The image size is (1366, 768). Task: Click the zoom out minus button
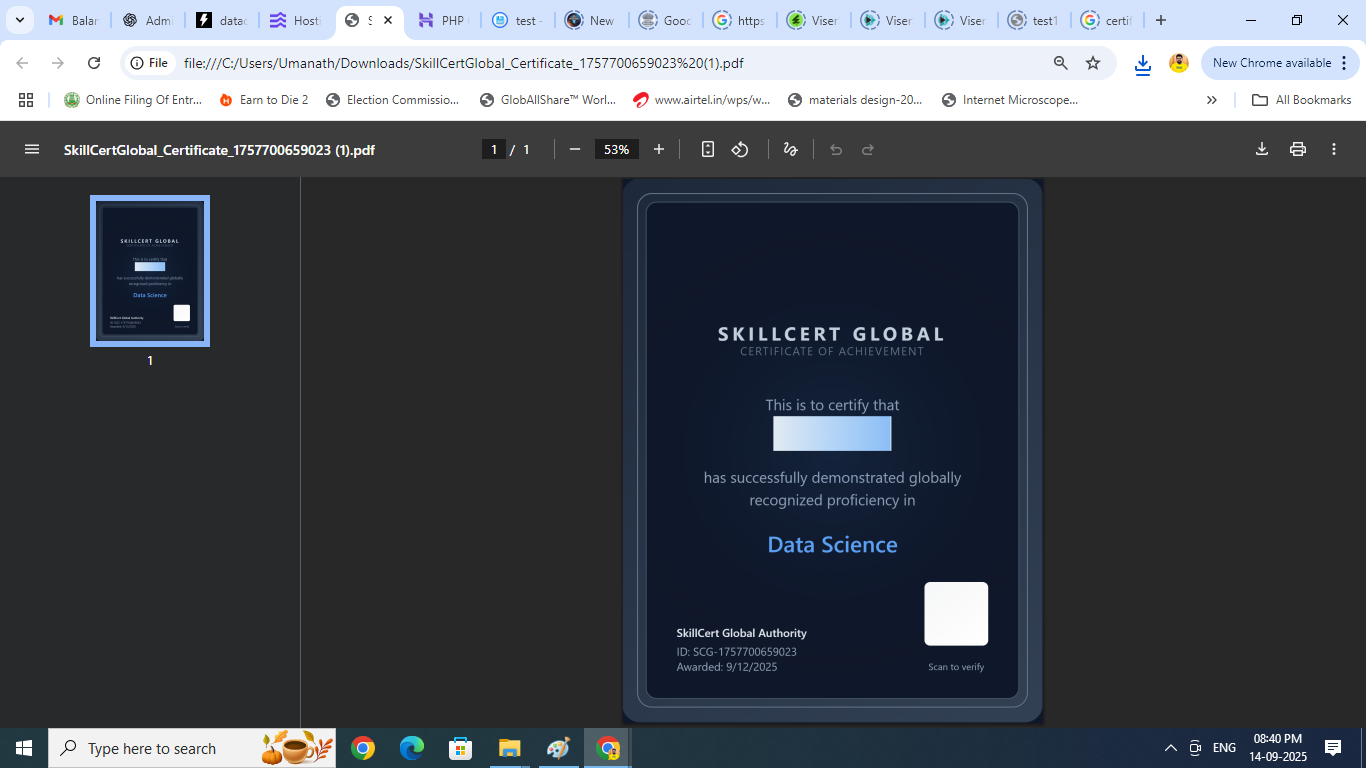pos(575,149)
